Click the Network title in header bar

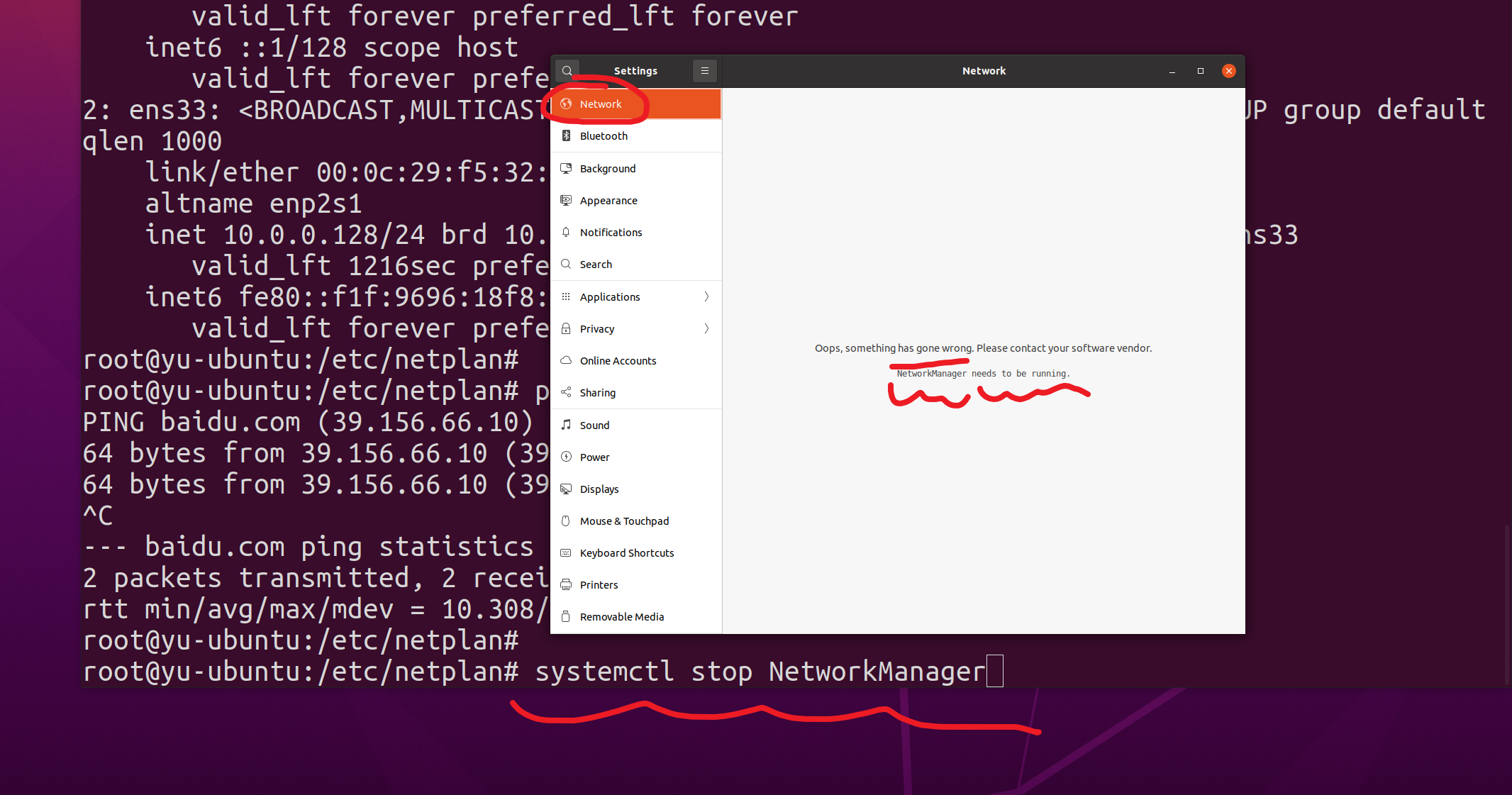pyautogui.click(x=984, y=71)
